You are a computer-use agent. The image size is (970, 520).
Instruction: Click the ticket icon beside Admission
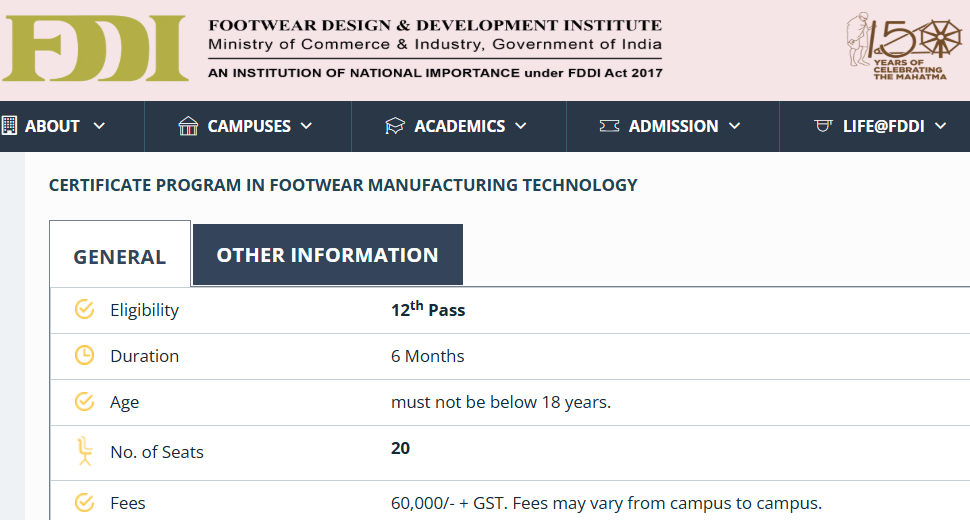click(x=609, y=126)
